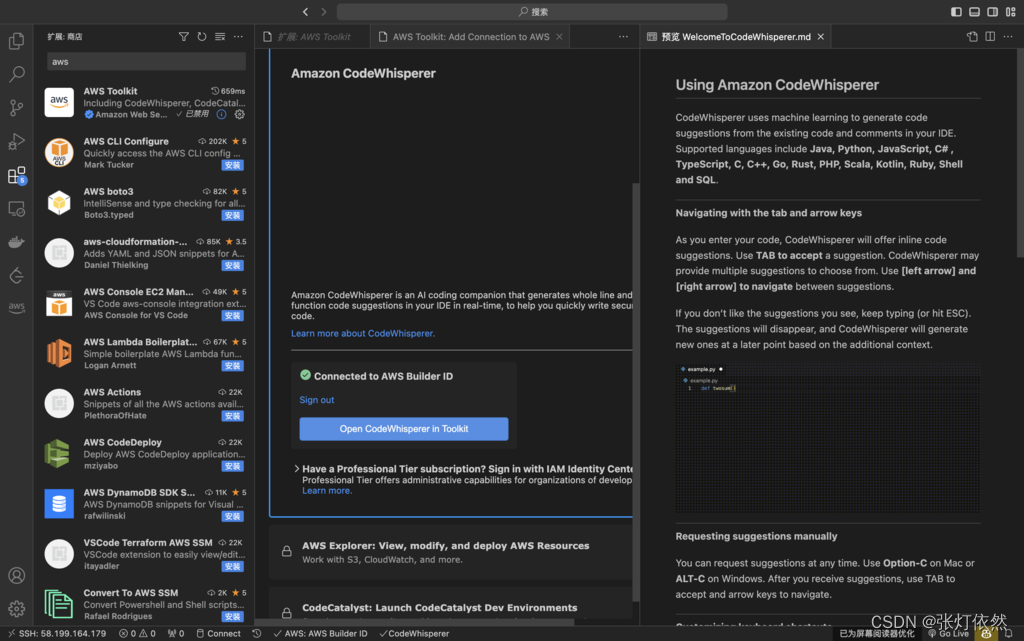
Task: Close the WelcomeToCodeWhisperer.md tab
Action: click(821, 37)
